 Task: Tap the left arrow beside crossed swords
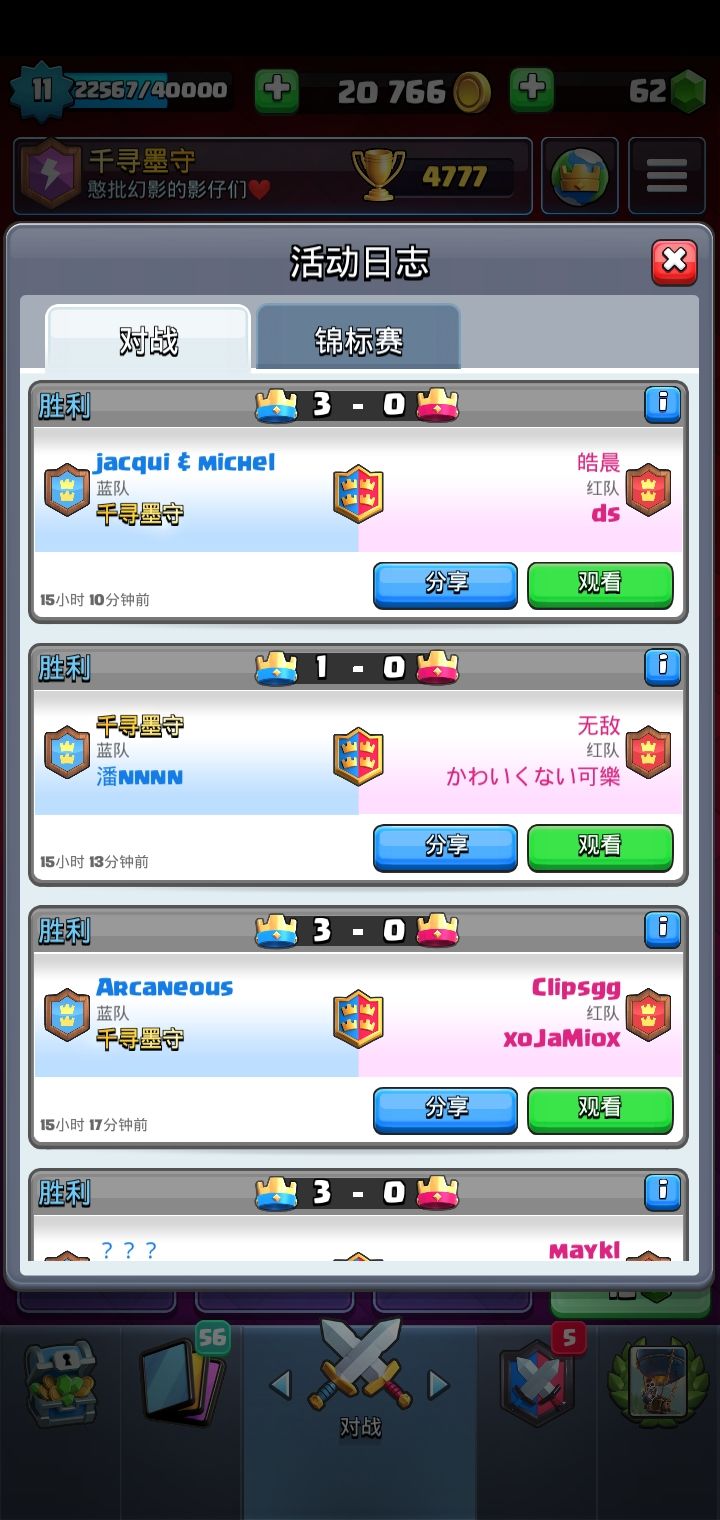[x=281, y=1385]
